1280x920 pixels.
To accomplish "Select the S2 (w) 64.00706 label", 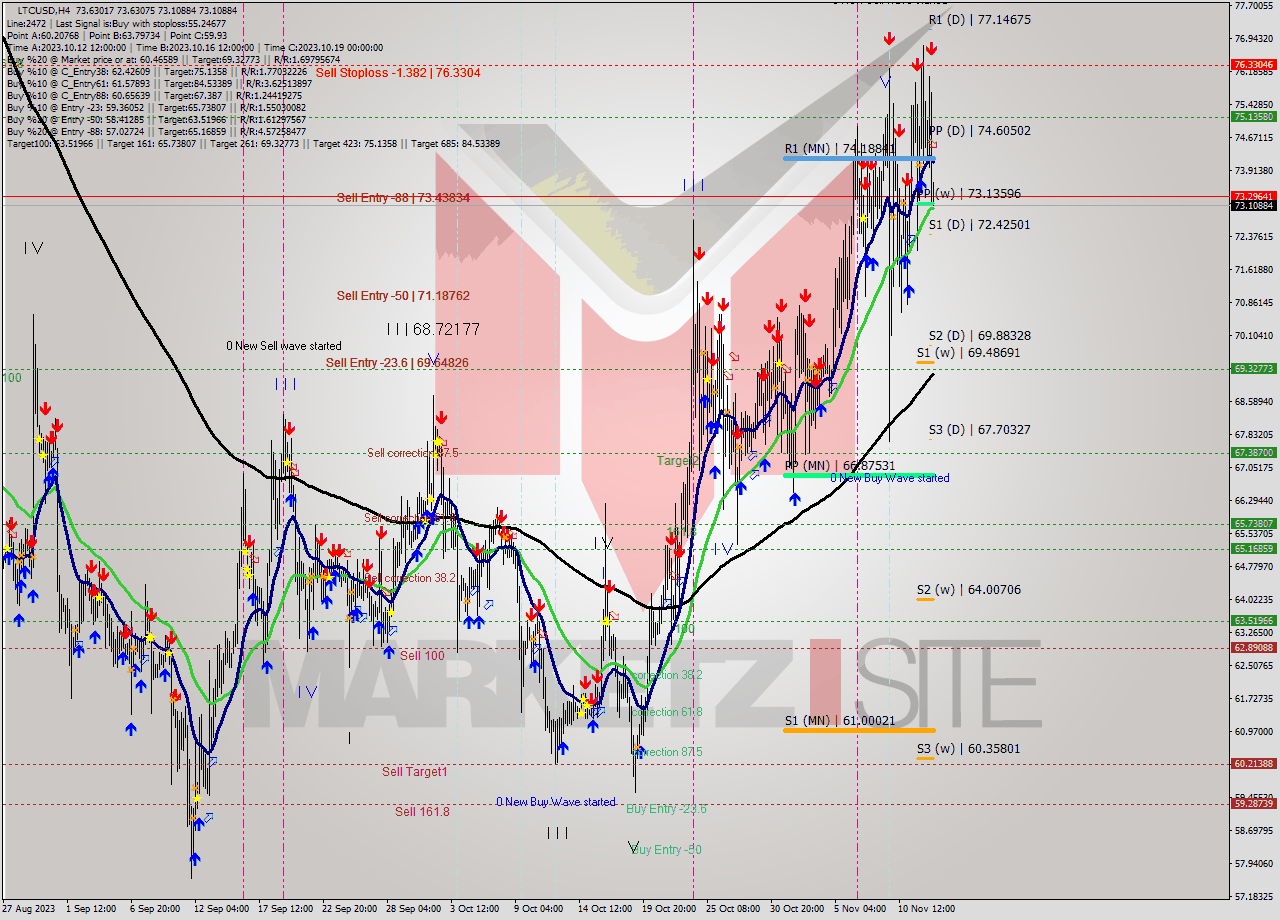I will point(968,590).
